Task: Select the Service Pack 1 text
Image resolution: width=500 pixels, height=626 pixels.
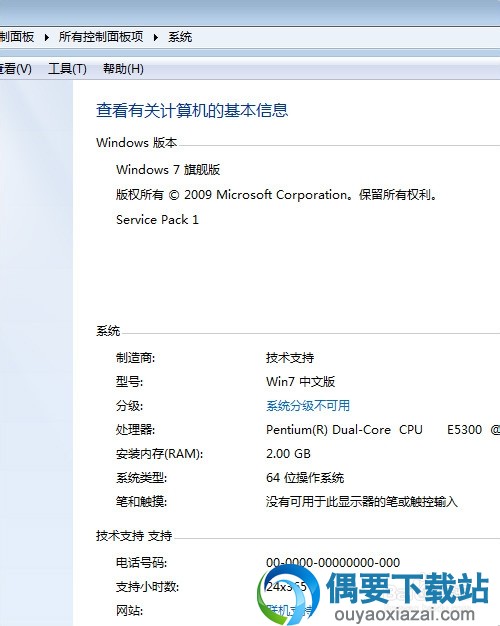Action: [157, 220]
